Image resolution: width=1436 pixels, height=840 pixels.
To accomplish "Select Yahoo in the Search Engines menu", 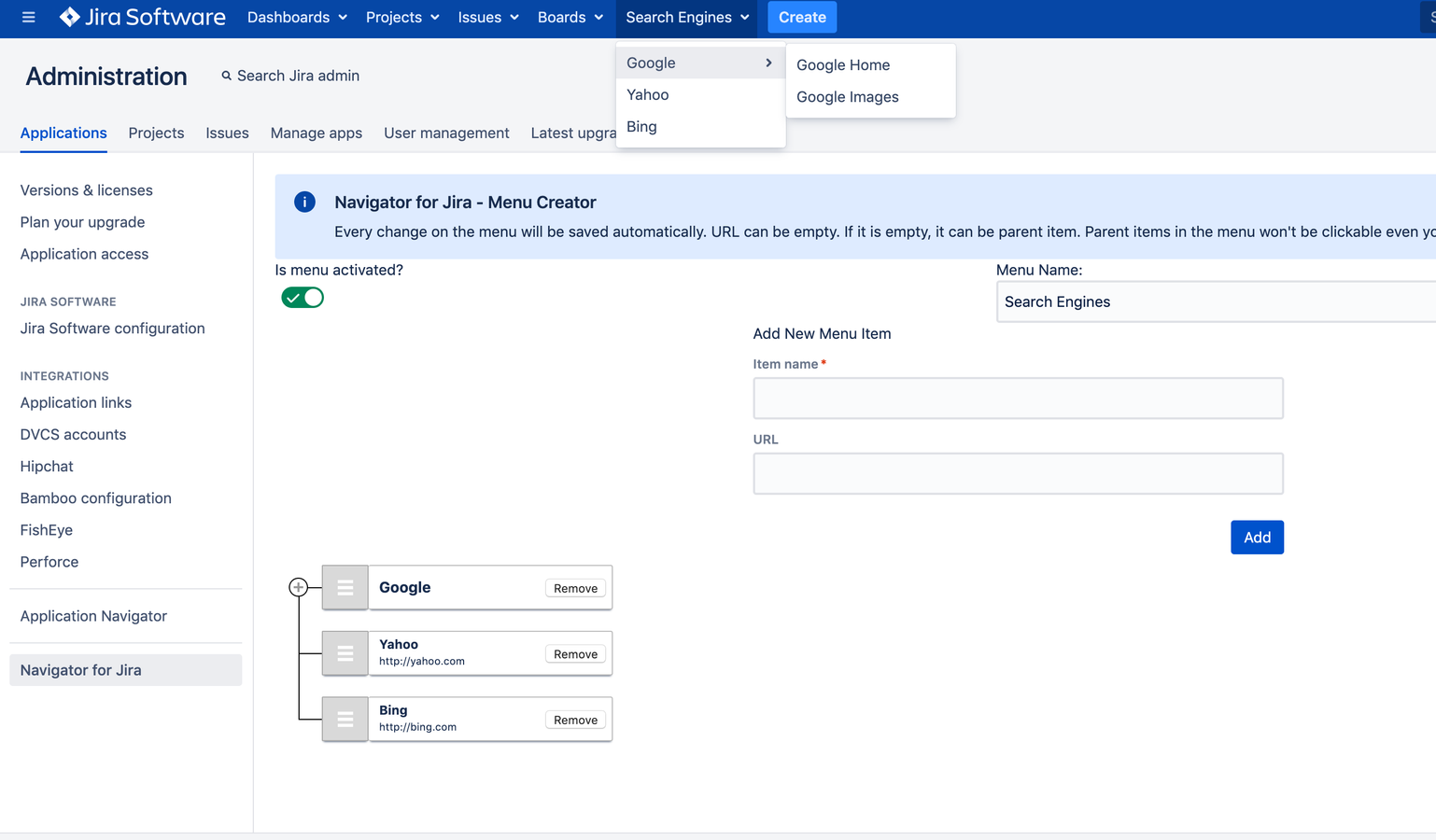I will click(700, 94).
